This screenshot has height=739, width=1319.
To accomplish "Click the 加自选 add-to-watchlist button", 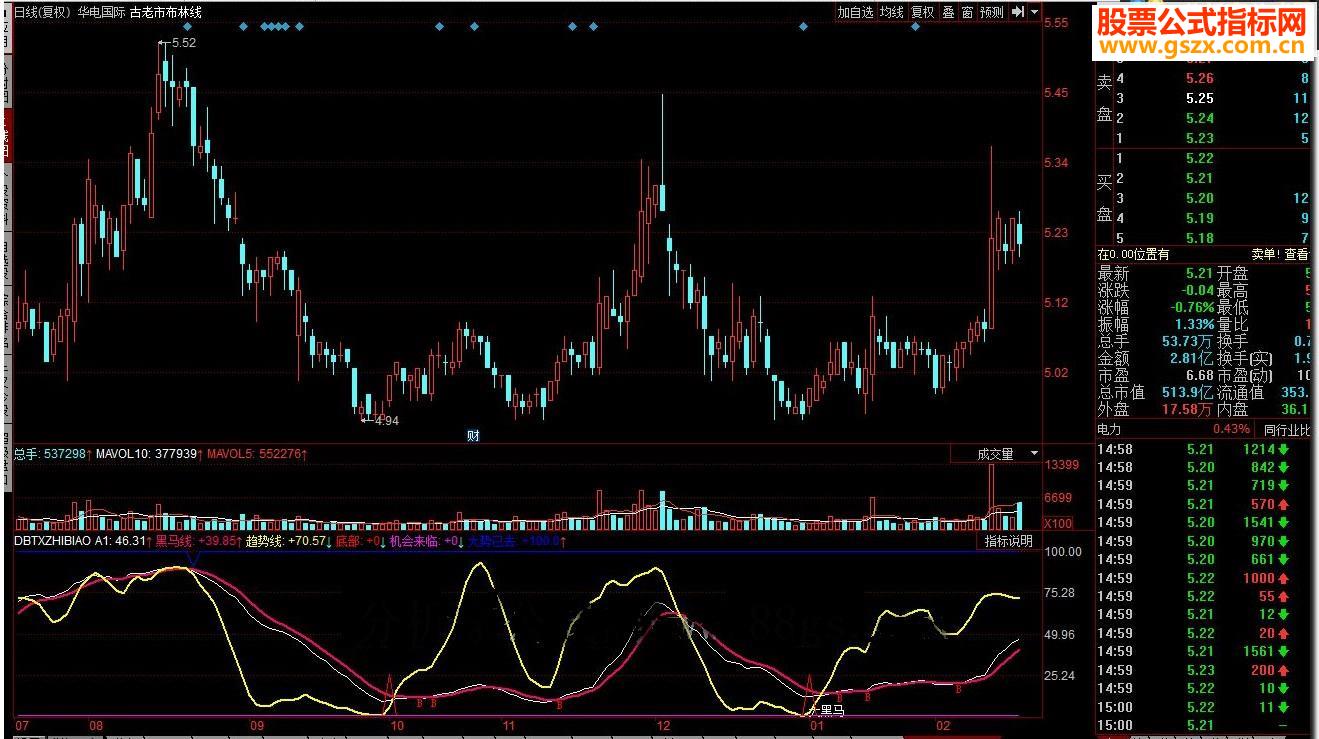I will [855, 12].
